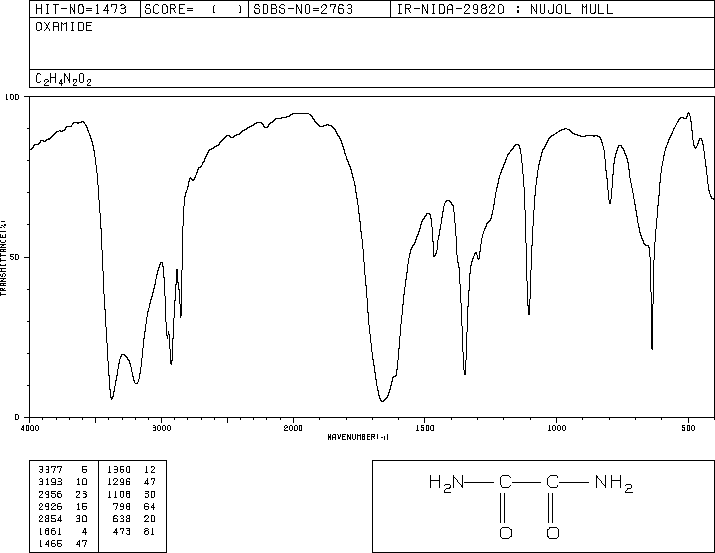Click the 1000 wavenumber axis label

pos(557,428)
